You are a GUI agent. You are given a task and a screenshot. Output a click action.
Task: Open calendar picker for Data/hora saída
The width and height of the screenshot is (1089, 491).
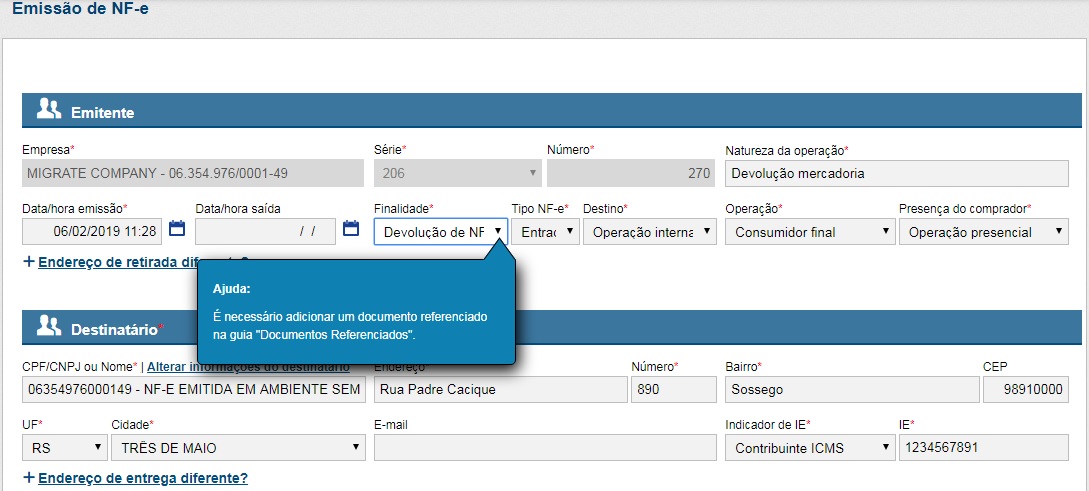click(351, 229)
